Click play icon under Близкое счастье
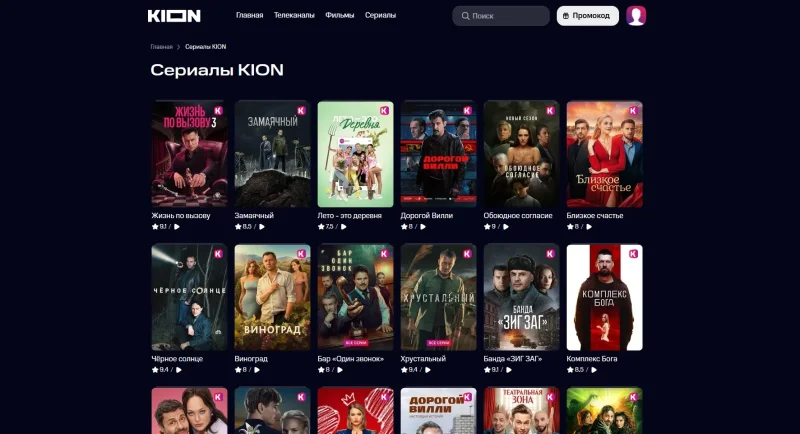Screen dimensions: 800x434 coord(589,227)
